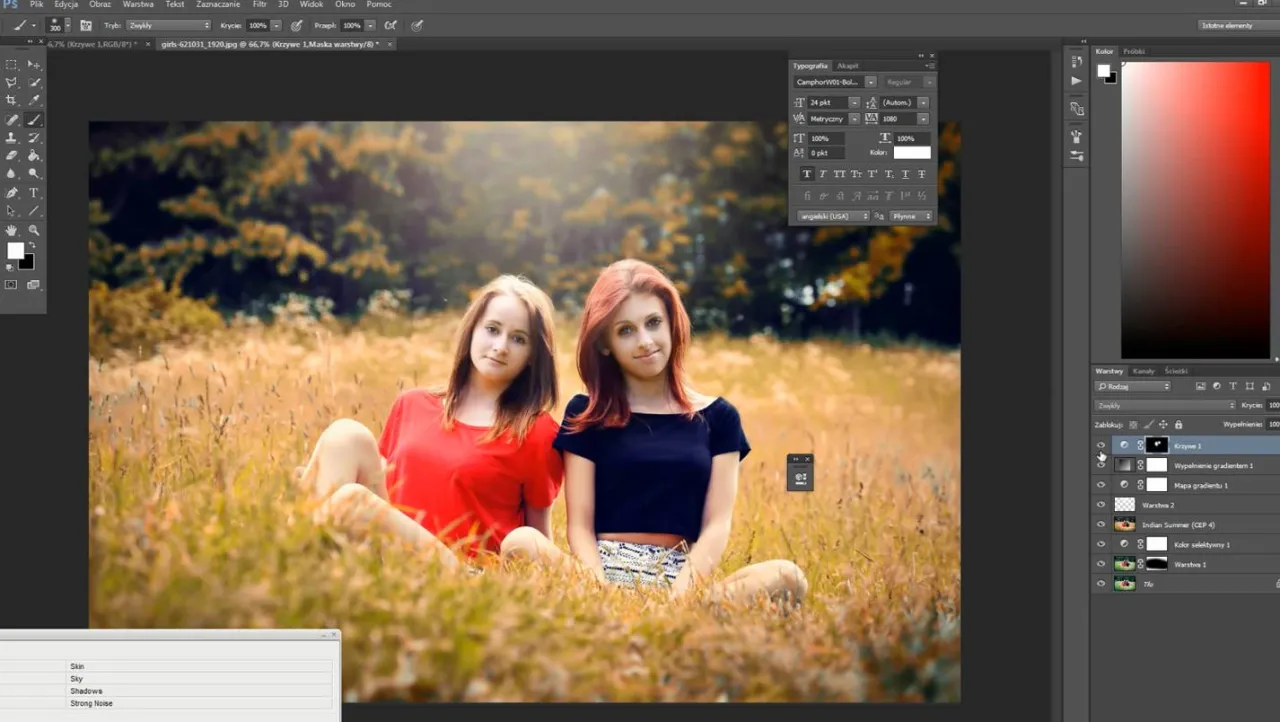Activate the Horizontal Type tool
1280x722 pixels.
pyautogui.click(x=34, y=192)
